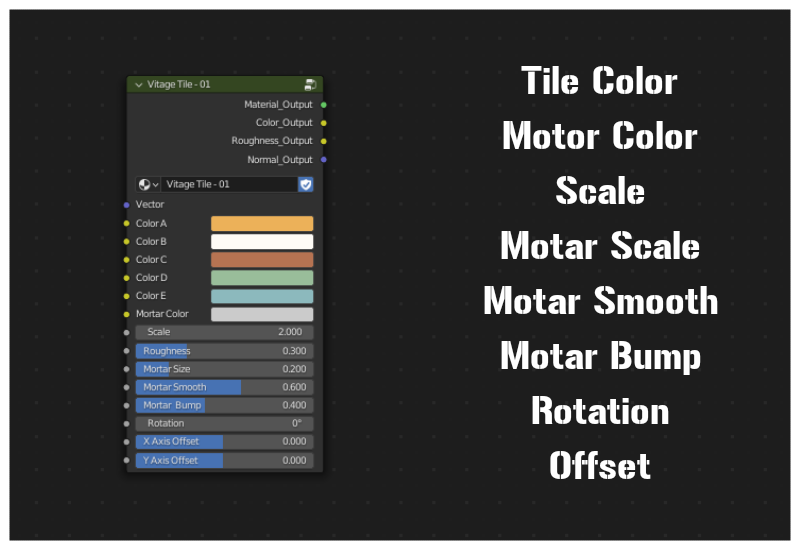Click the Scale input socket
Image resolution: width=800 pixels, height=550 pixels.
point(127,332)
